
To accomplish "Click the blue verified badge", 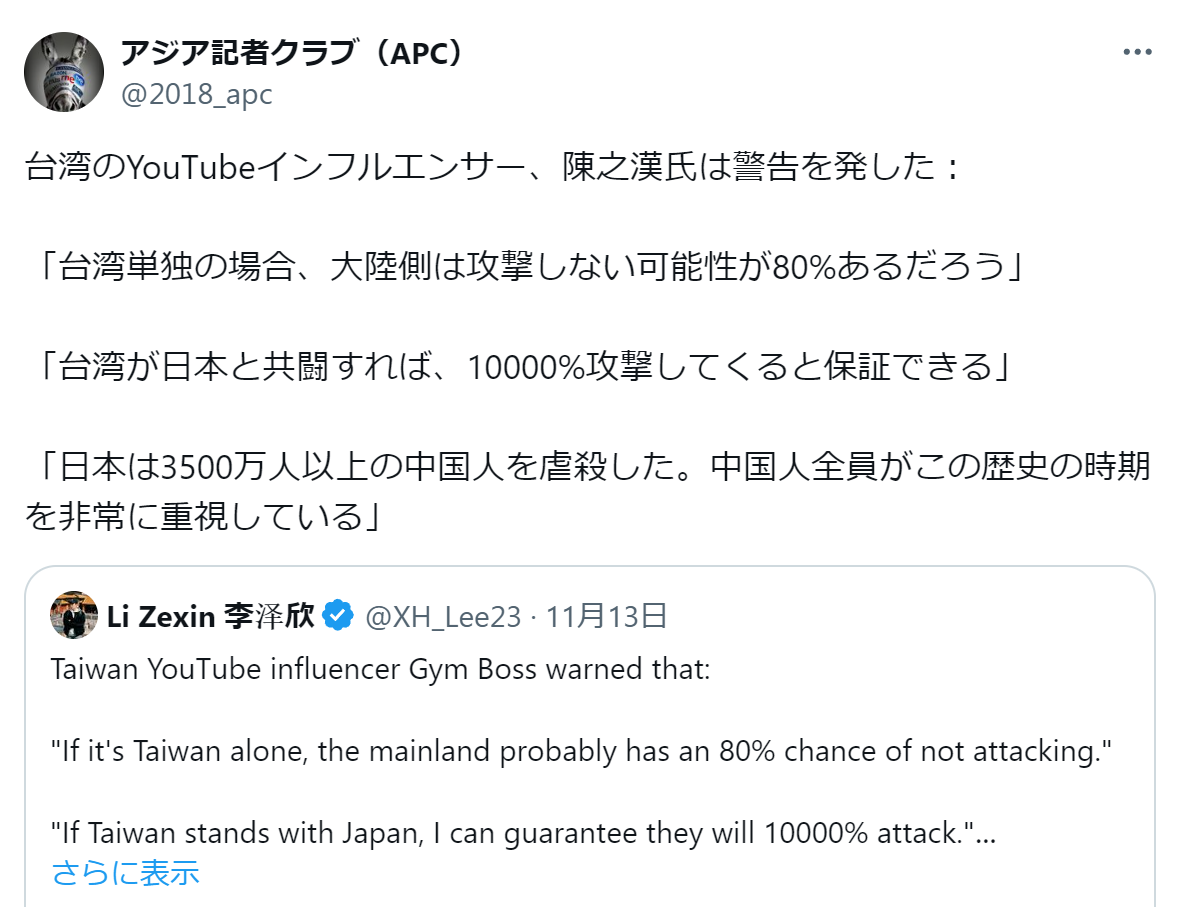I will pyautogui.click(x=340, y=616).
